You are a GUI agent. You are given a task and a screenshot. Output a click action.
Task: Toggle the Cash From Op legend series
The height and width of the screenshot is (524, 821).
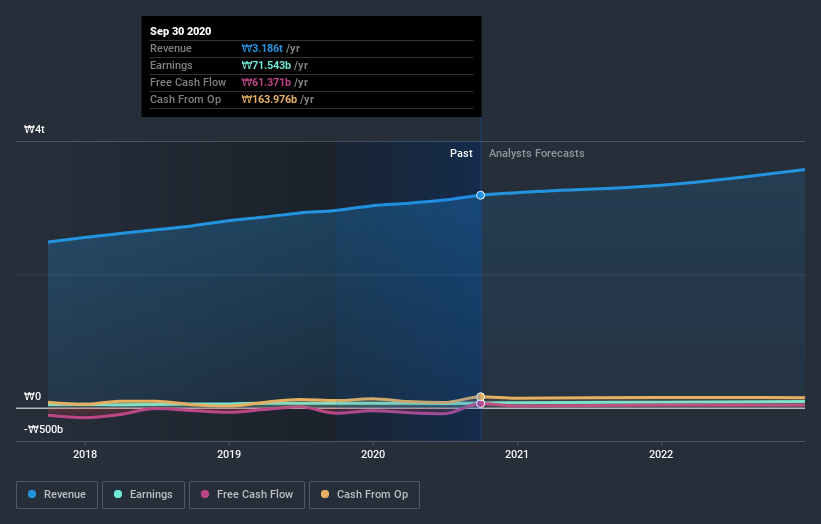364,495
